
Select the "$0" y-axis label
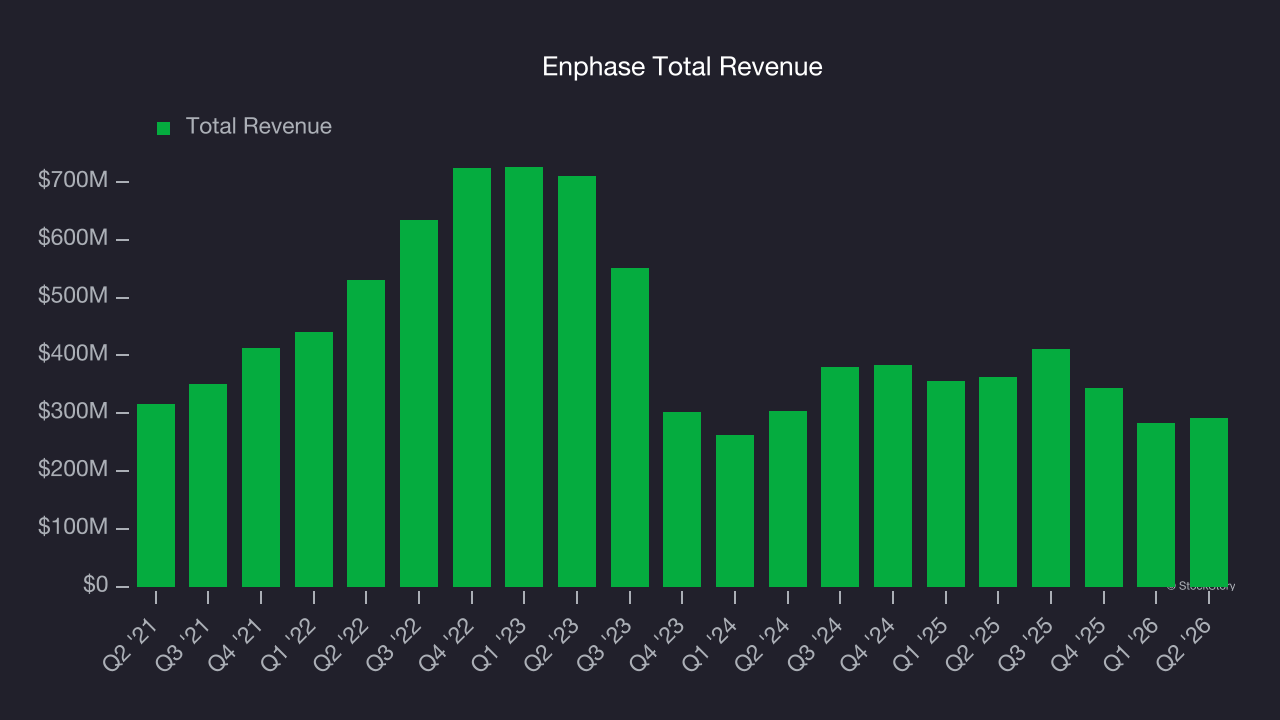[x=95, y=585]
